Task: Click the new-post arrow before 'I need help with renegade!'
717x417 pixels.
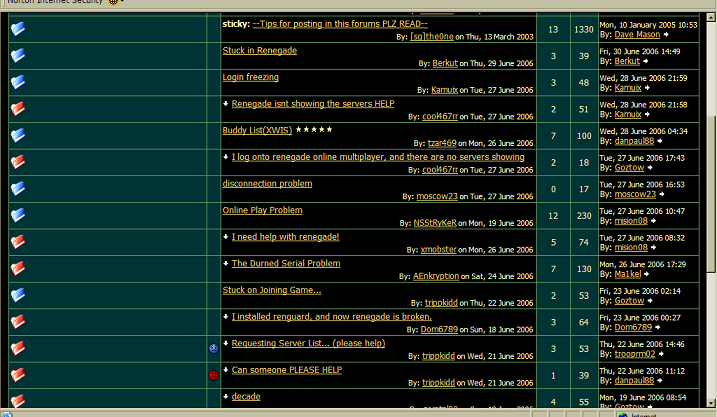Action: tap(226, 237)
